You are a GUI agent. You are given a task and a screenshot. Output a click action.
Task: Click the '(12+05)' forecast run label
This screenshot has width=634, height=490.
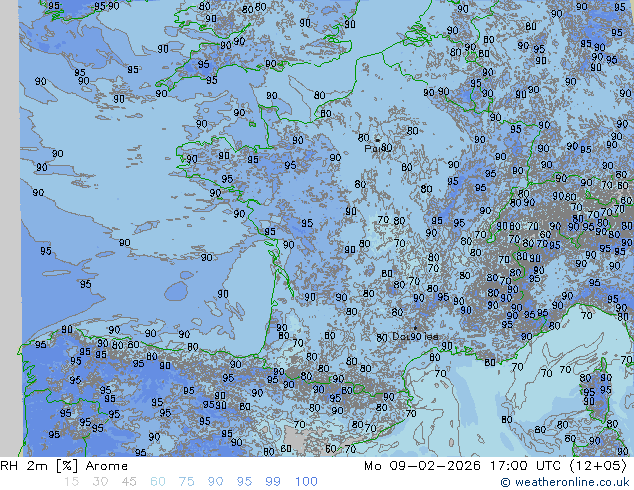tap(598, 466)
